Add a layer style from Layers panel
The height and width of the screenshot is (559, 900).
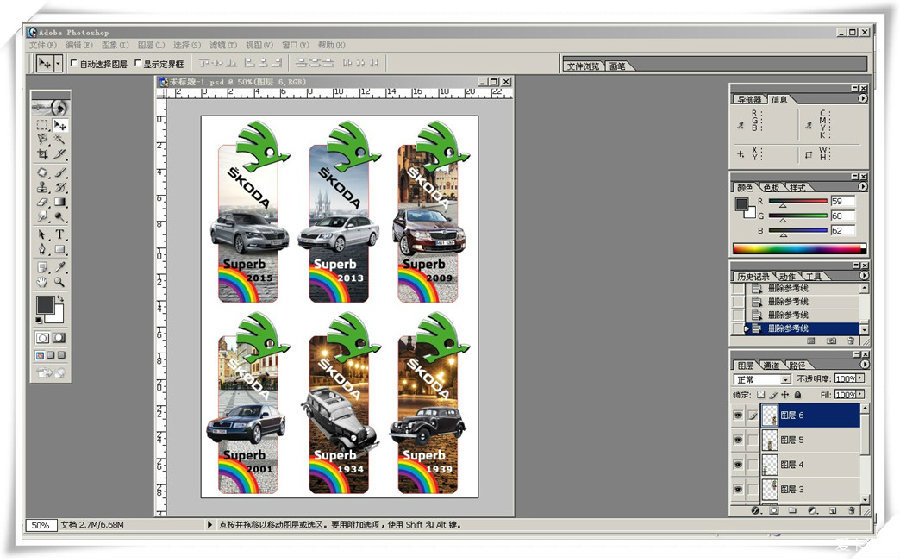pos(755,510)
